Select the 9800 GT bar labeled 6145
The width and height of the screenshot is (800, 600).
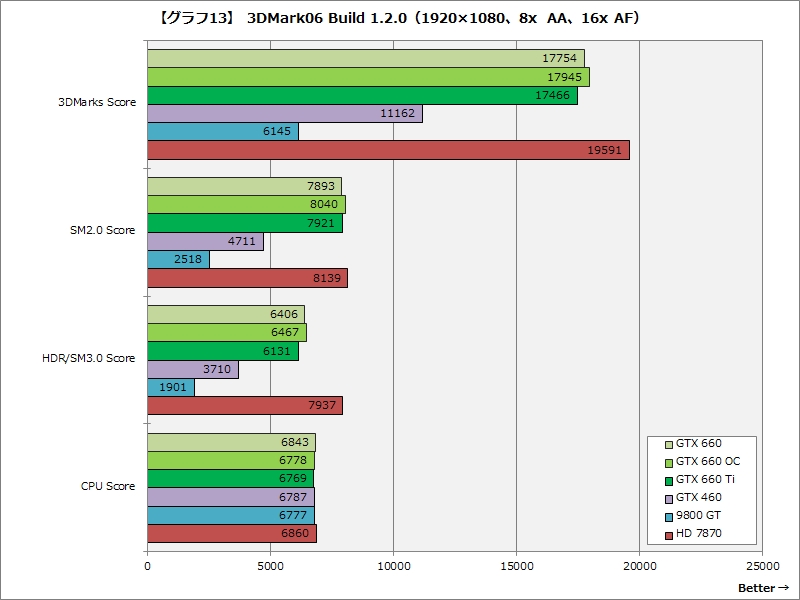click(222, 132)
